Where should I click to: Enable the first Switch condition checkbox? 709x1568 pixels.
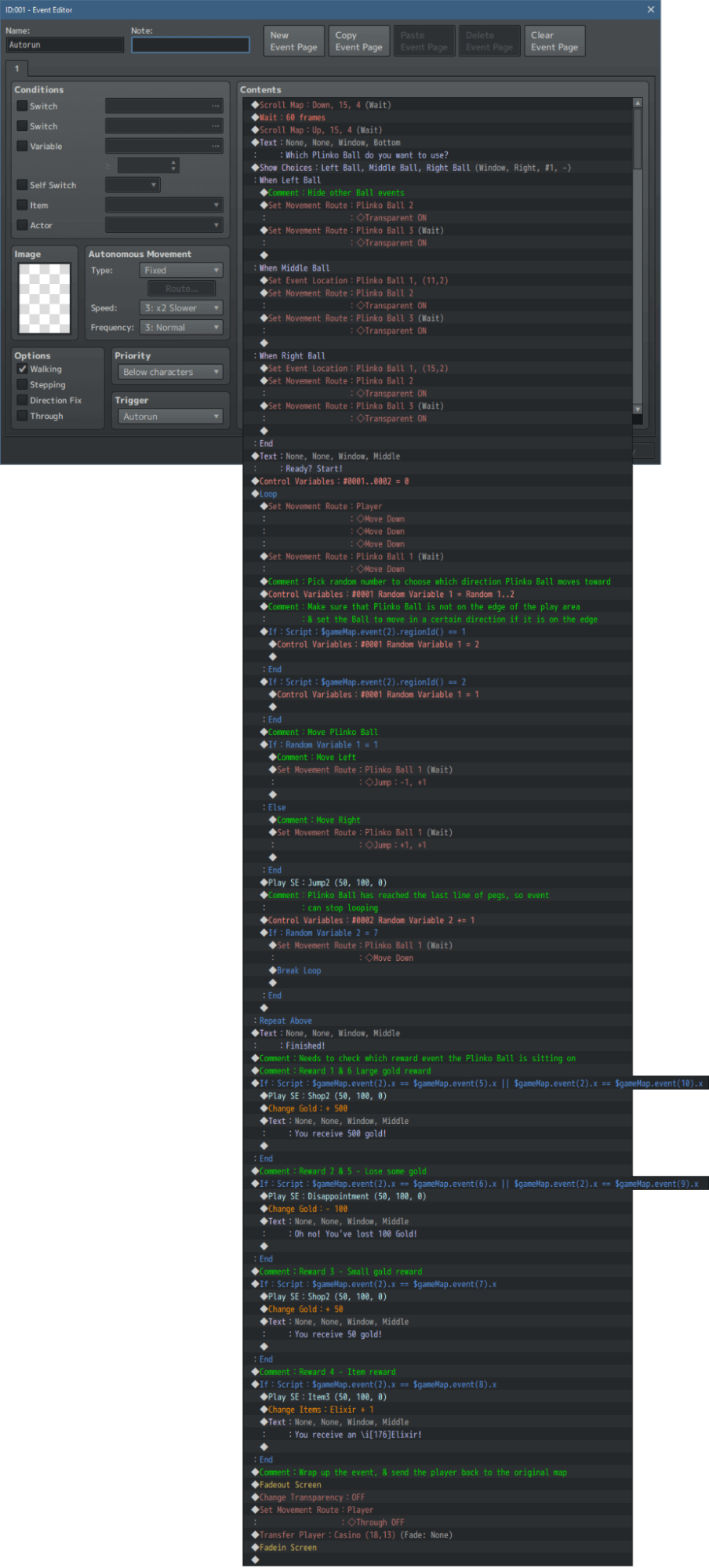pyautogui.click(x=23, y=106)
